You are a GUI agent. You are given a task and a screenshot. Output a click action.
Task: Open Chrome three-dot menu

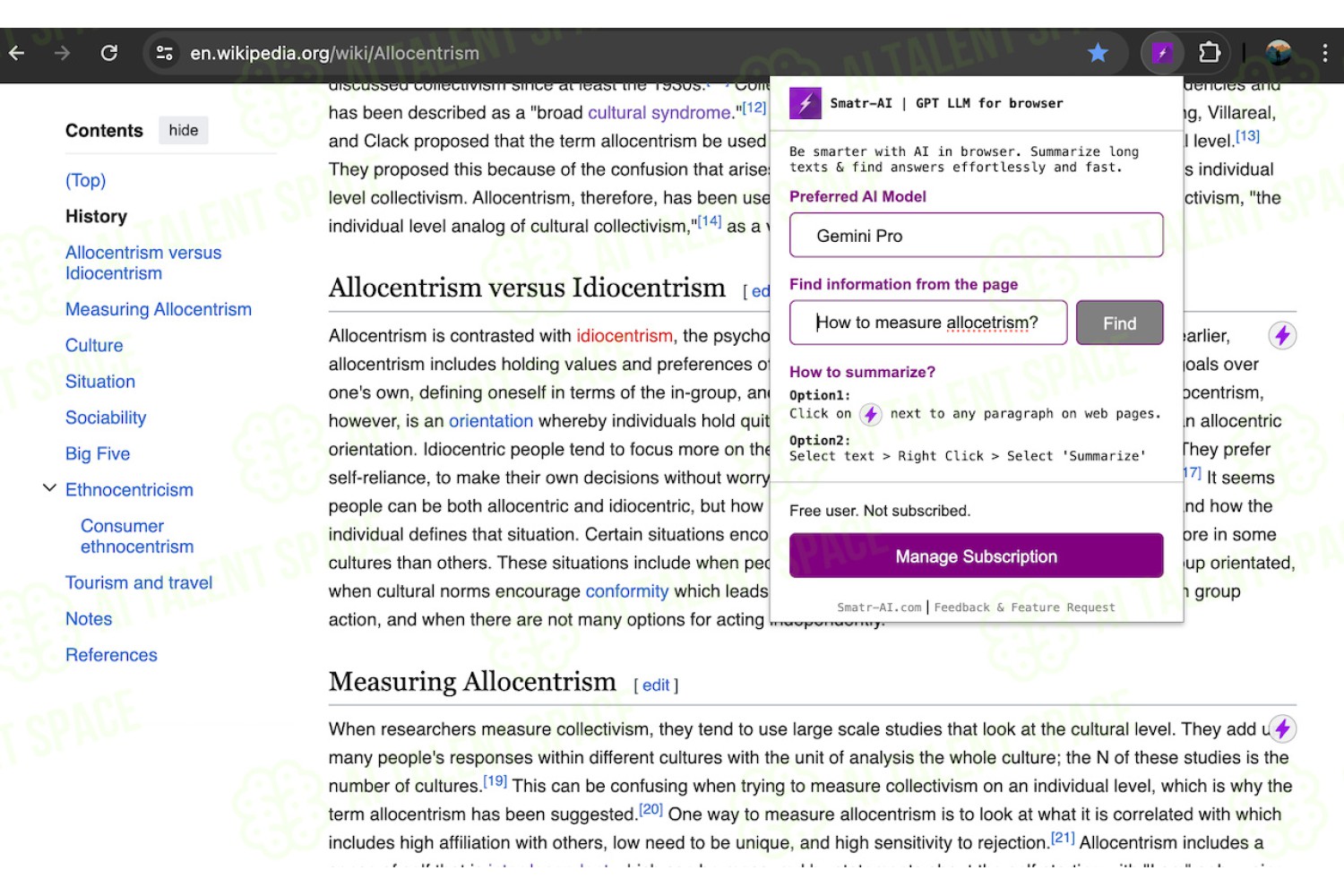pos(1324,53)
